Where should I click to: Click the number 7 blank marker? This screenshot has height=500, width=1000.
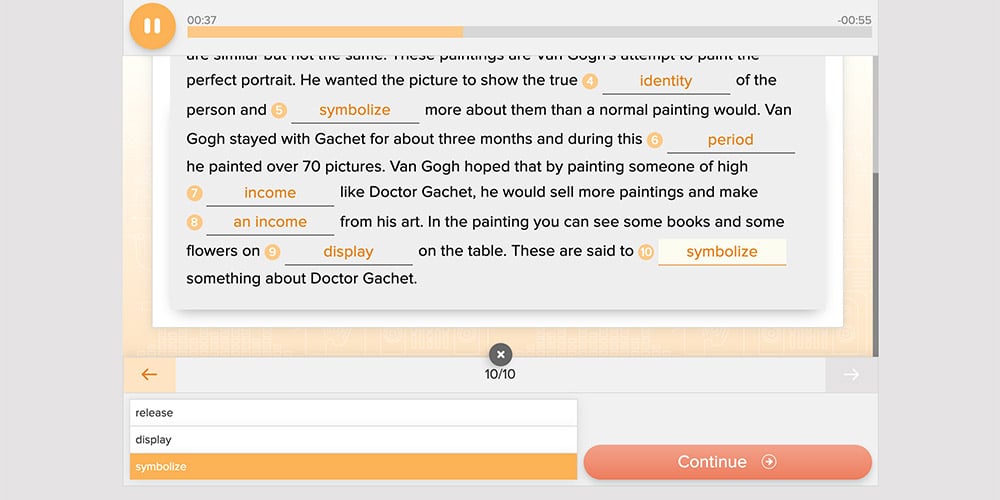tap(194, 193)
